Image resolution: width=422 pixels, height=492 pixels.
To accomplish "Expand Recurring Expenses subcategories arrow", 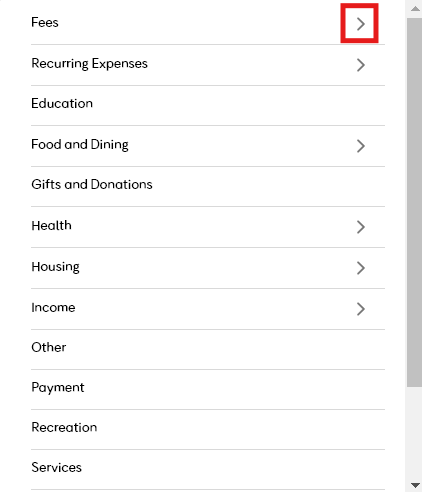I will pyautogui.click(x=360, y=65).
